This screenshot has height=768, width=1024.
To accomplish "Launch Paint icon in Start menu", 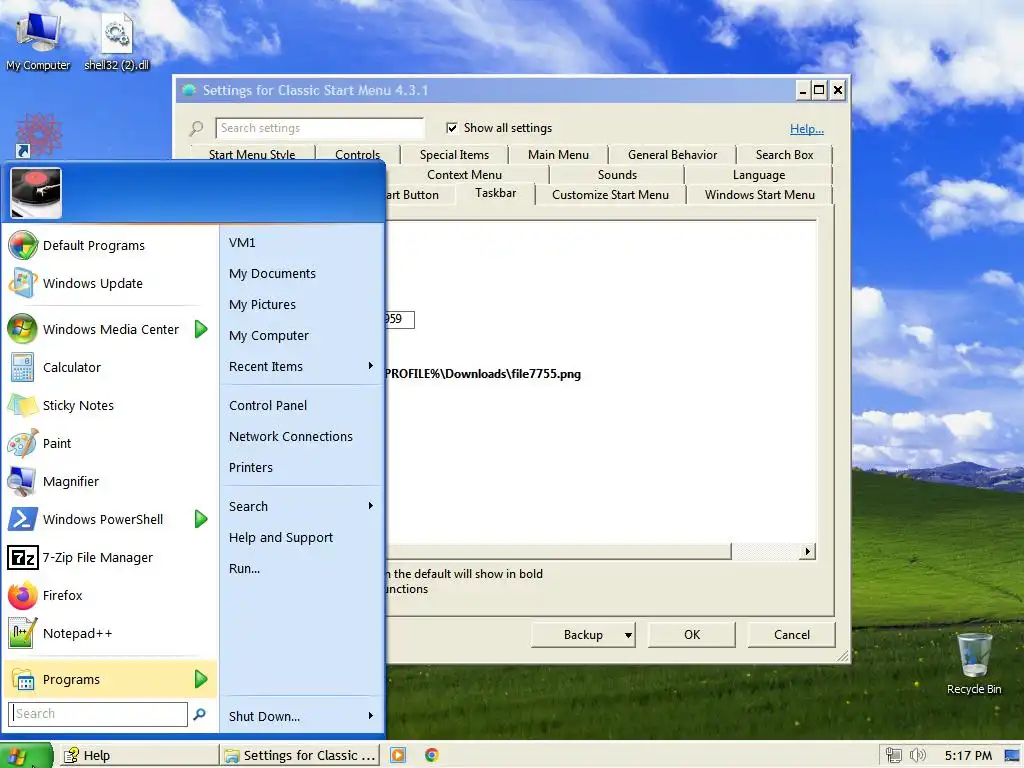I will (x=23, y=443).
